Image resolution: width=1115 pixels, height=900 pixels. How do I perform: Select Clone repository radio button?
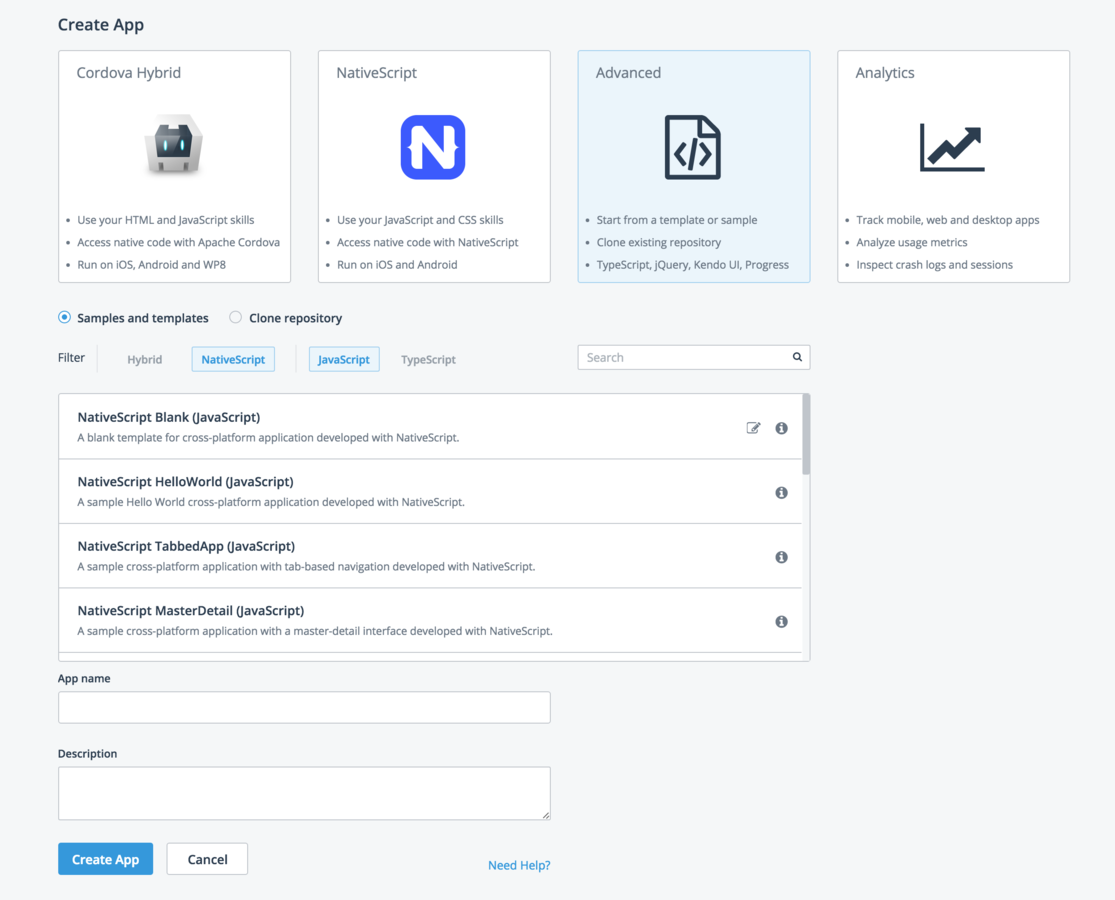click(235, 317)
